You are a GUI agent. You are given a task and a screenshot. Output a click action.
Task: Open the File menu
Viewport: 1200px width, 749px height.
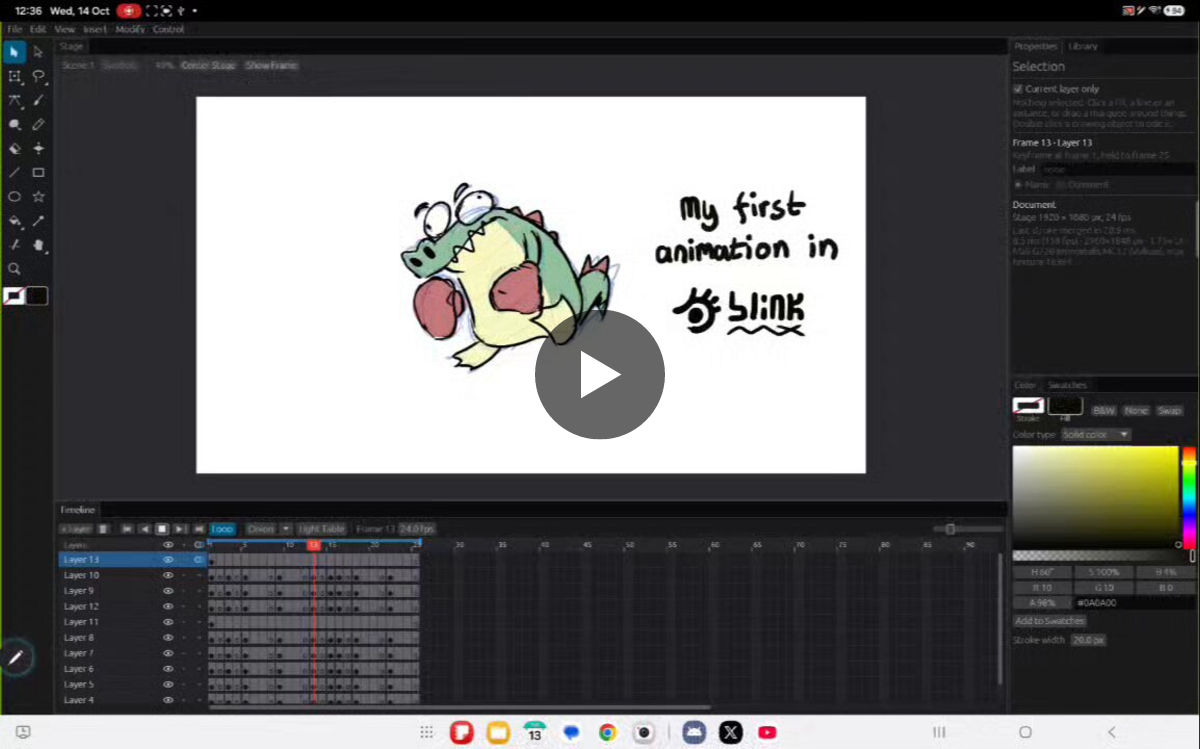click(14, 29)
